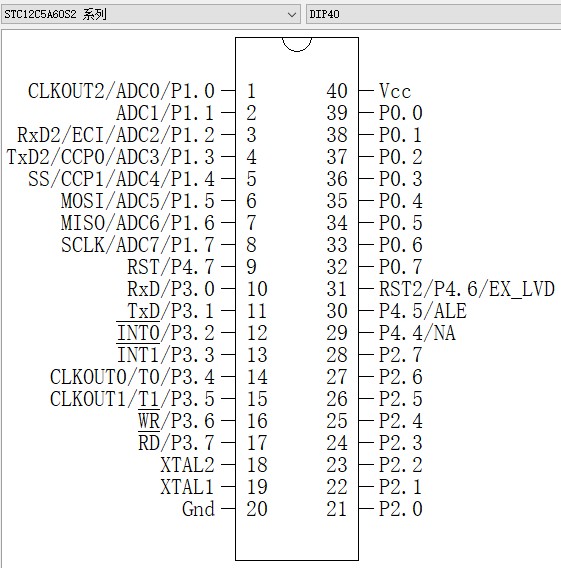Screen dimensions: 561x568
Task: Click pin label P2.1
Action: (401, 487)
